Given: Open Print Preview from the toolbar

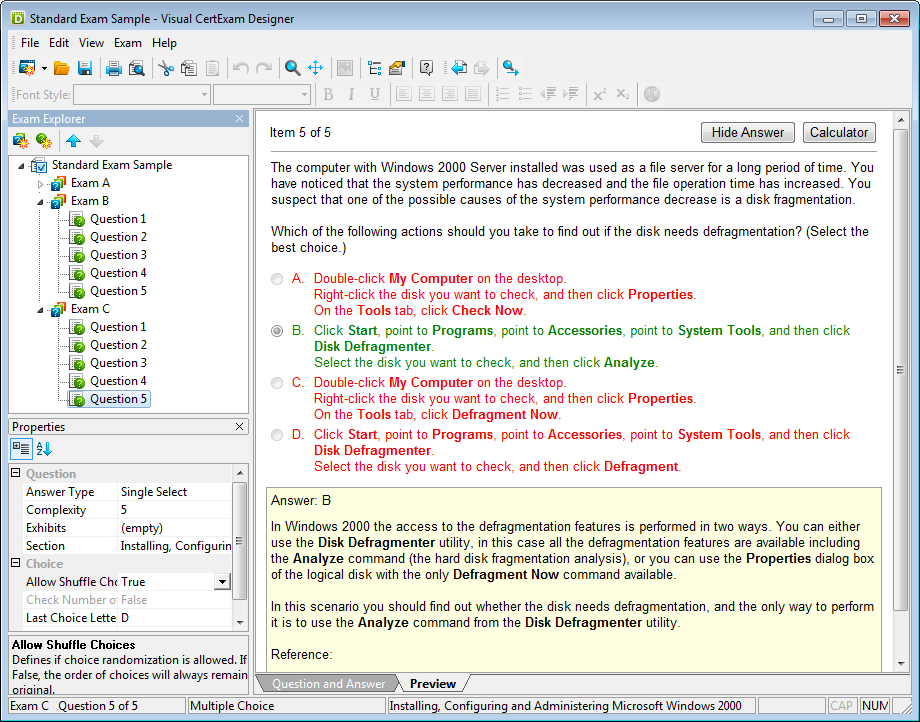Looking at the screenshot, I should click(136, 68).
